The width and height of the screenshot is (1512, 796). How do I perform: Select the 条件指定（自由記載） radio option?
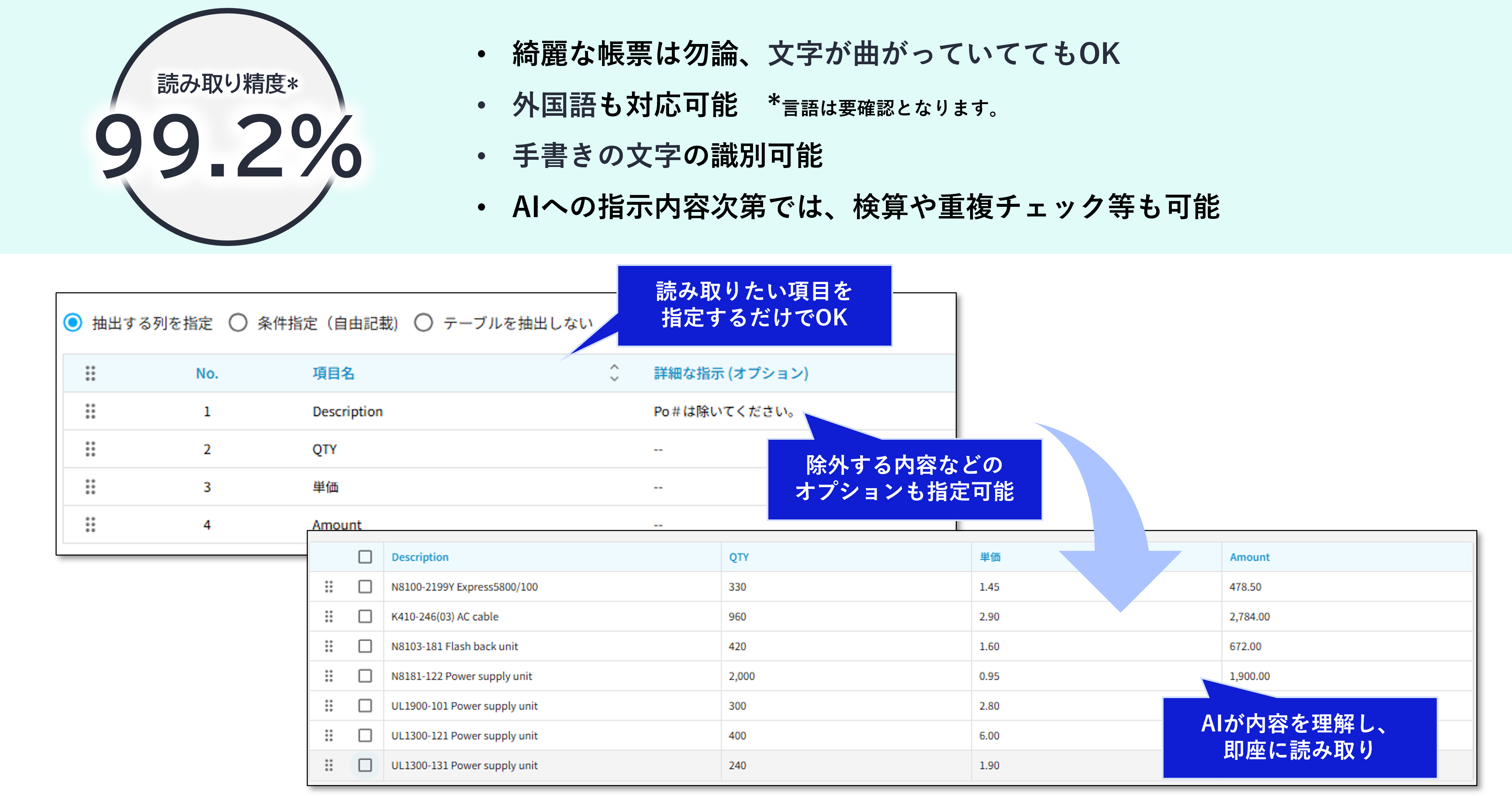tap(238, 322)
